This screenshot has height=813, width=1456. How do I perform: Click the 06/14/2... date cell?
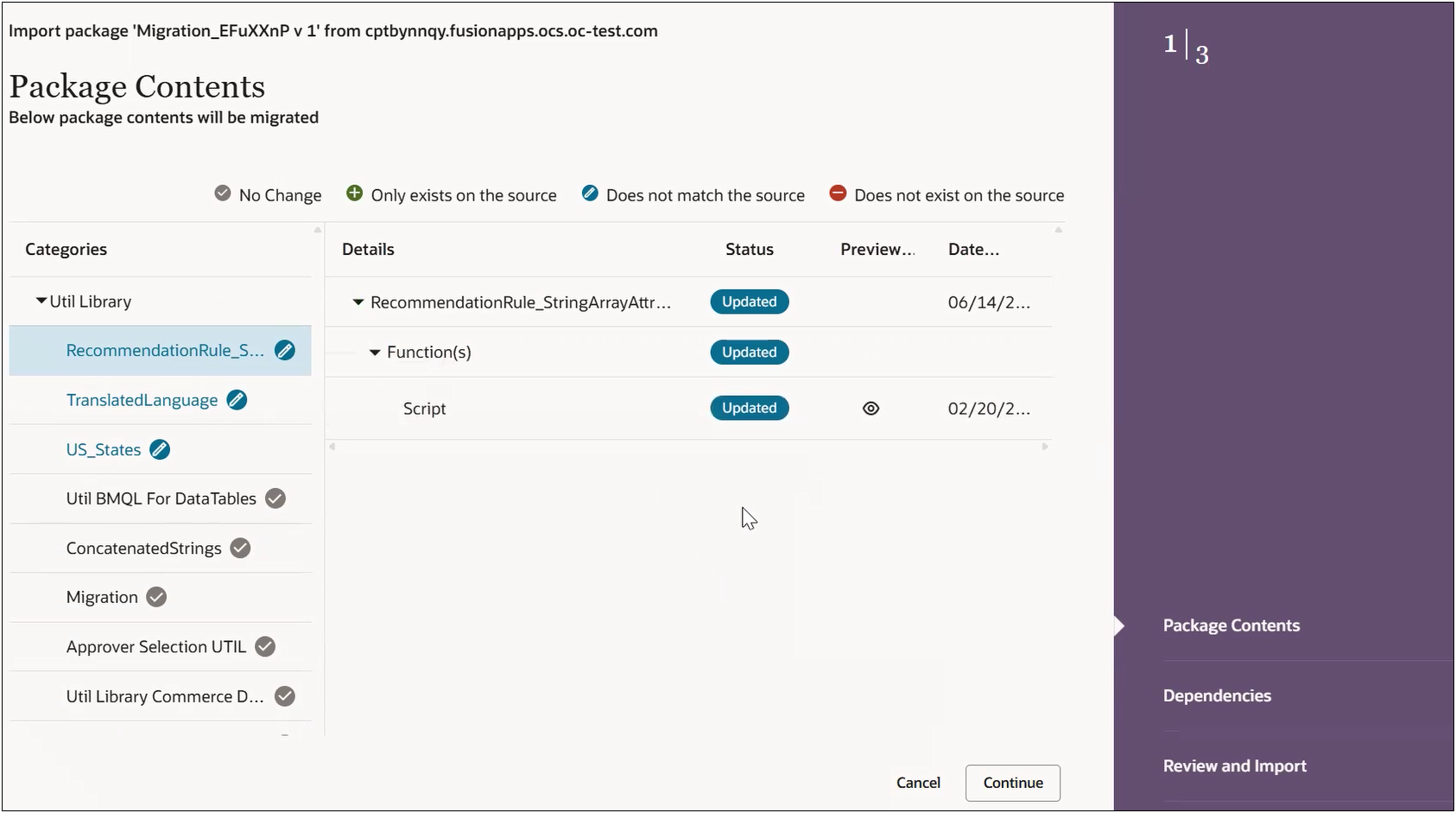(x=989, y=302)
